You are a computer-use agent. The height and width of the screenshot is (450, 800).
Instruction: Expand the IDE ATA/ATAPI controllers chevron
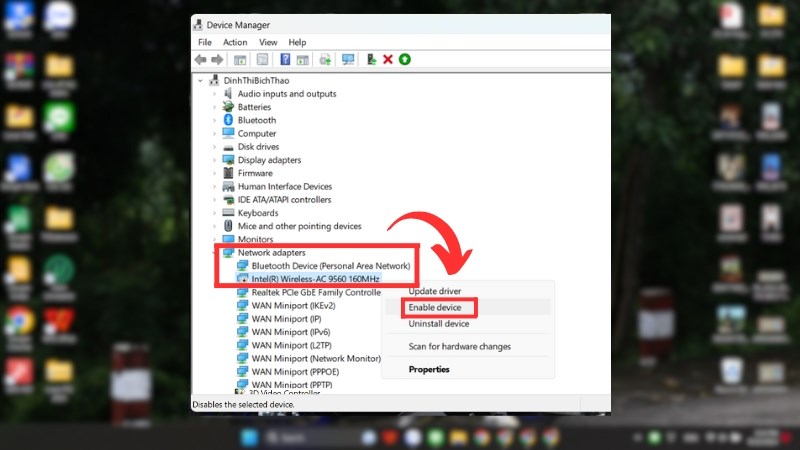214,200
